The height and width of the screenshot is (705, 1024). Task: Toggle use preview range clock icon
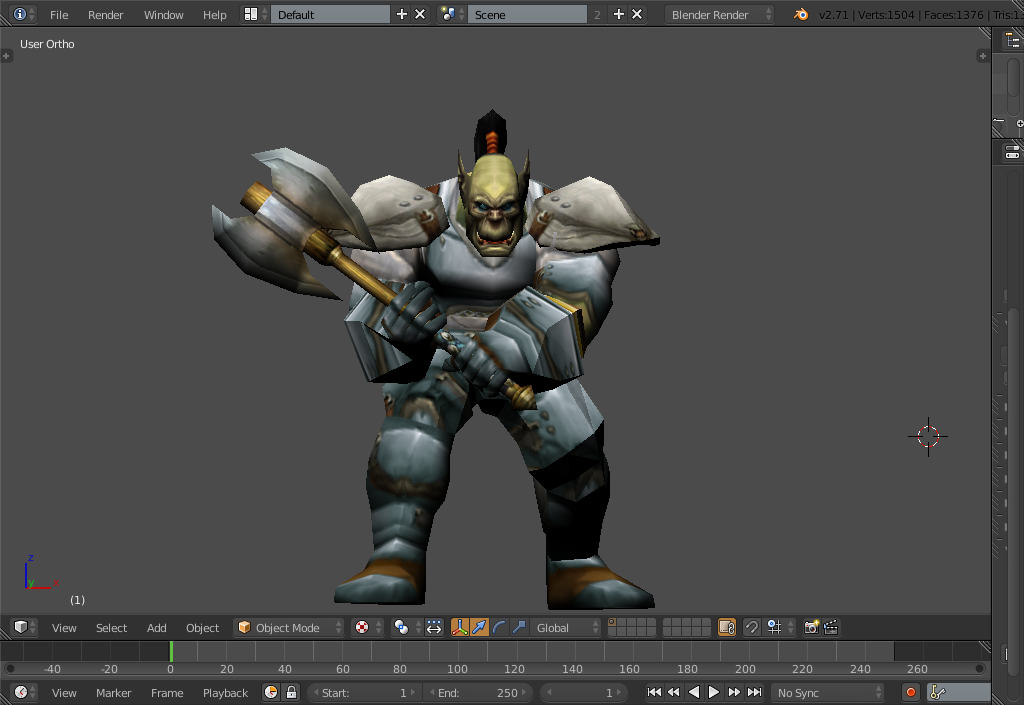click(271, 692)
